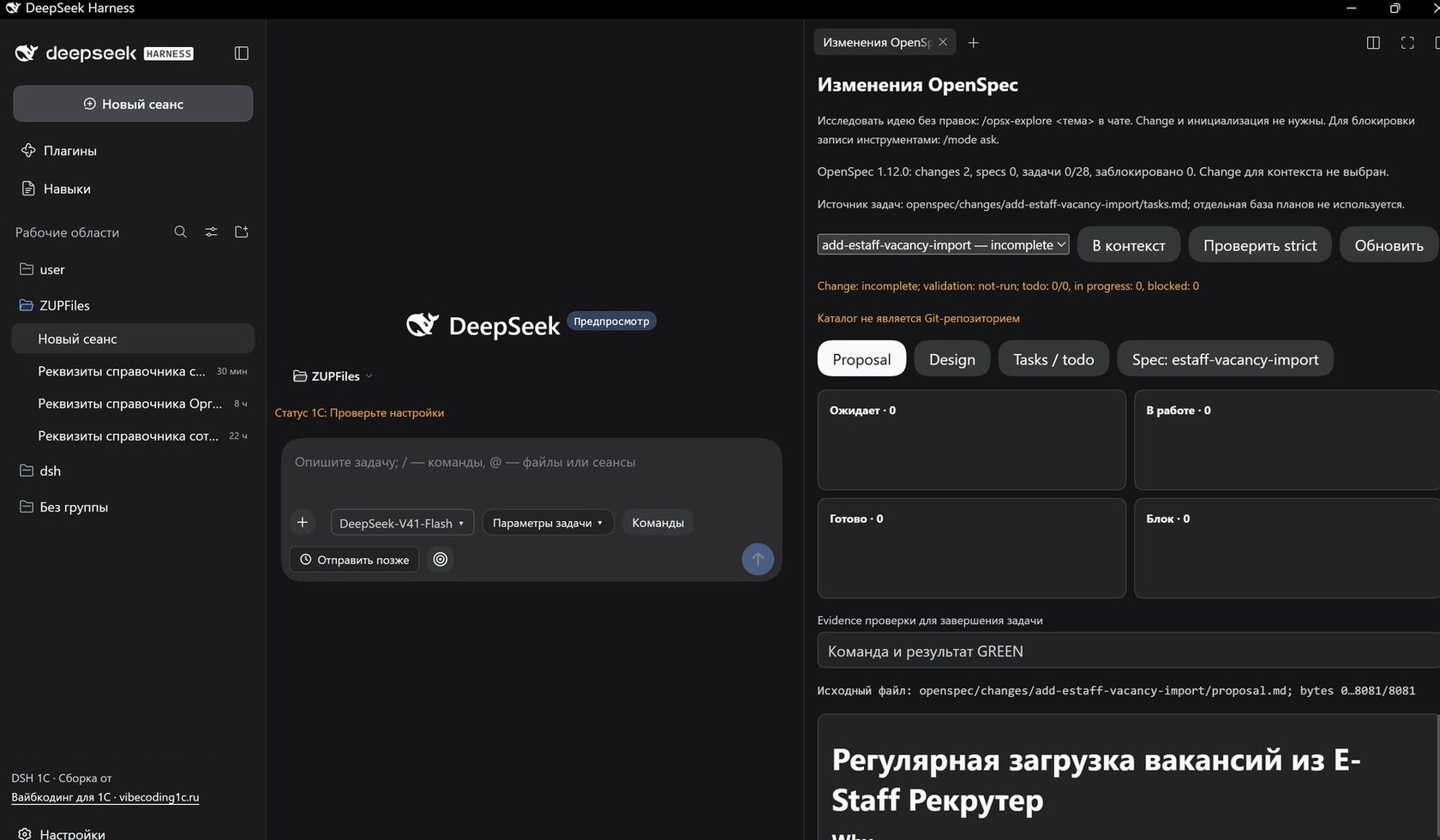Open Вайбкодинг для 1С vibecoding1c.ru link
Image resolution: width=1440 pixels, height=840 pixels.
tap(105, 797)
